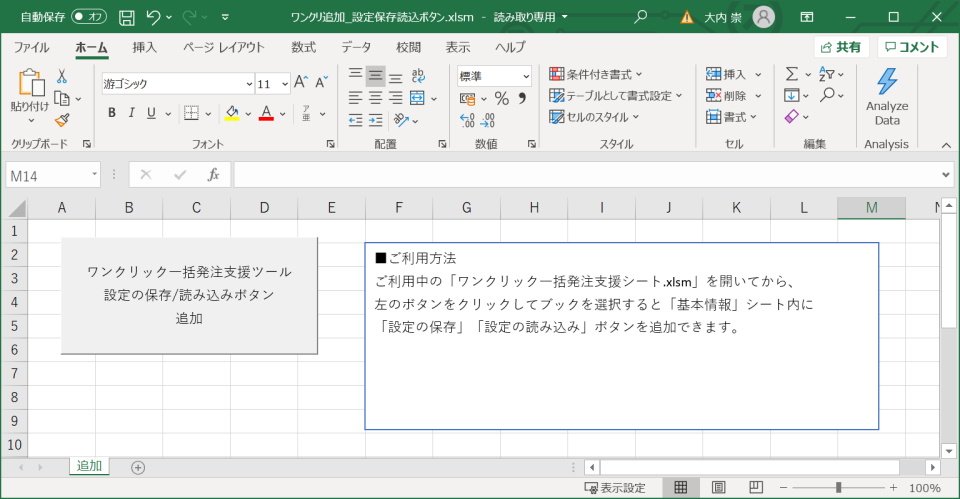Click the Analyze Data button
The height and width of the screenshot is (499, 960).
click(x=887, y=97)
